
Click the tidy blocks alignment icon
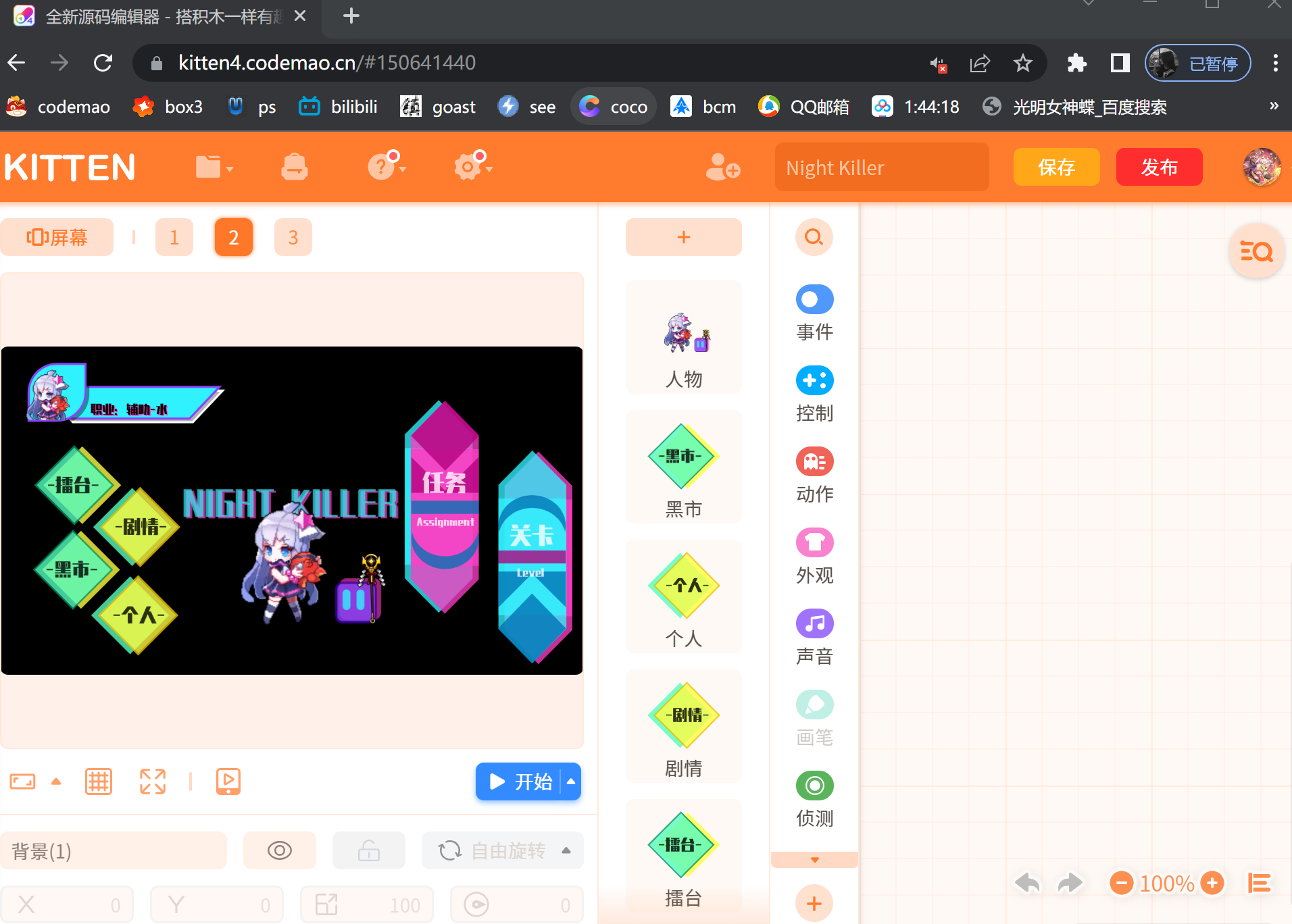pyautogui.click(x=1259, y=883)
